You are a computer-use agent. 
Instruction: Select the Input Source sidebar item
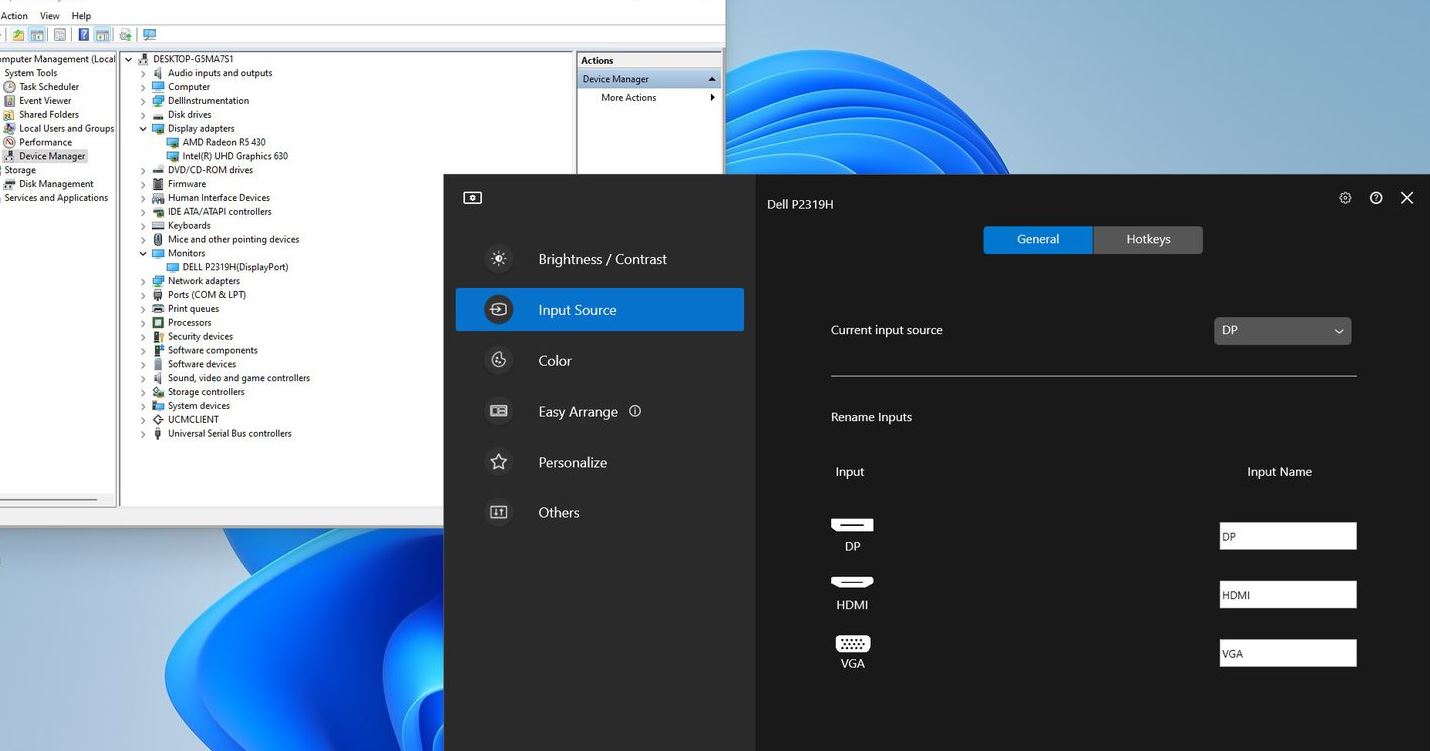click(x=599, y=309)
